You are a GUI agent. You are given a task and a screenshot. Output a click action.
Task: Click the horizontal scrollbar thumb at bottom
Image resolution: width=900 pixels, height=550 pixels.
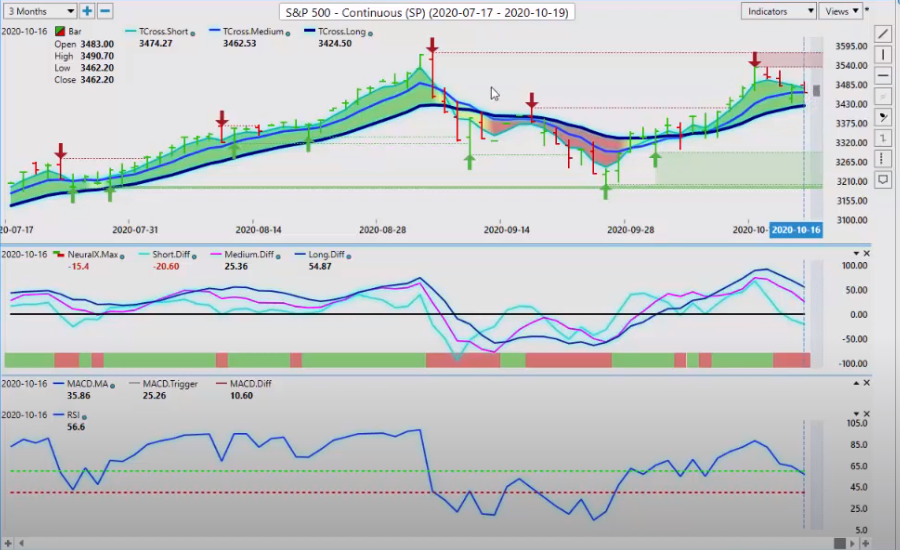(840, 543)
